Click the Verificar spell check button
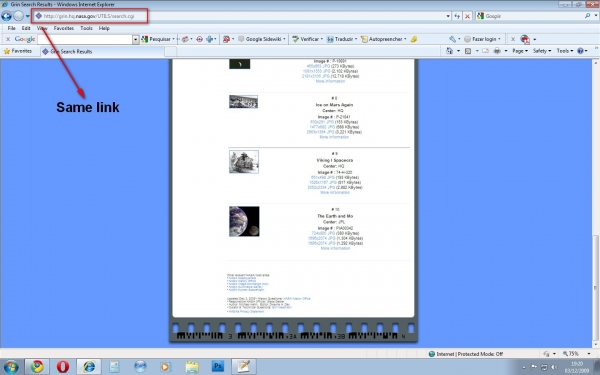 click(x=307, y=39)
